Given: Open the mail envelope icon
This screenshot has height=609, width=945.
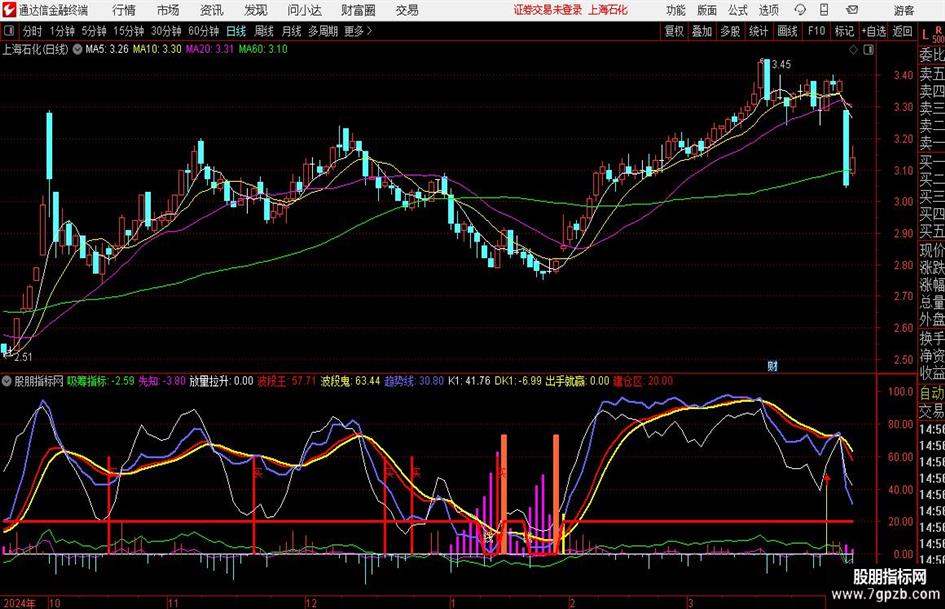Looking at the screenshot, I should click(852, 10).
